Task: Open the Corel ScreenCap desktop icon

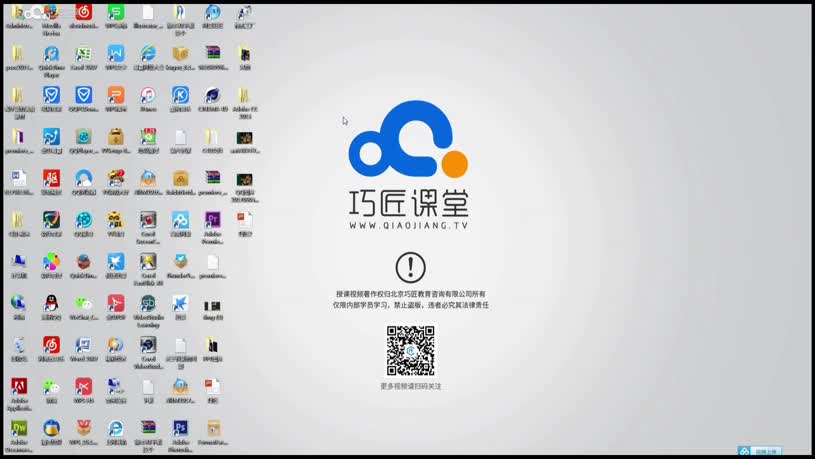Action: point(148,219)
